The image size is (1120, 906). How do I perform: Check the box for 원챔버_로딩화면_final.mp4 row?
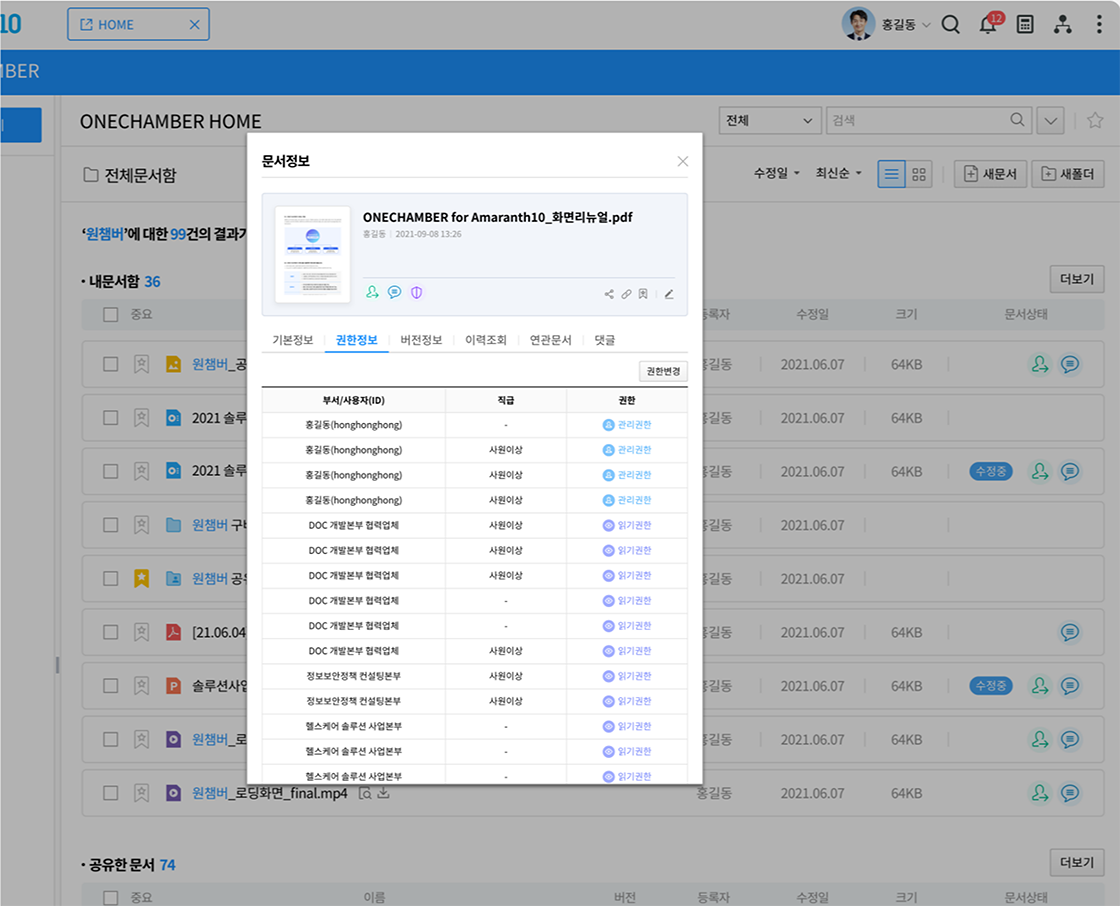[110, 793]
